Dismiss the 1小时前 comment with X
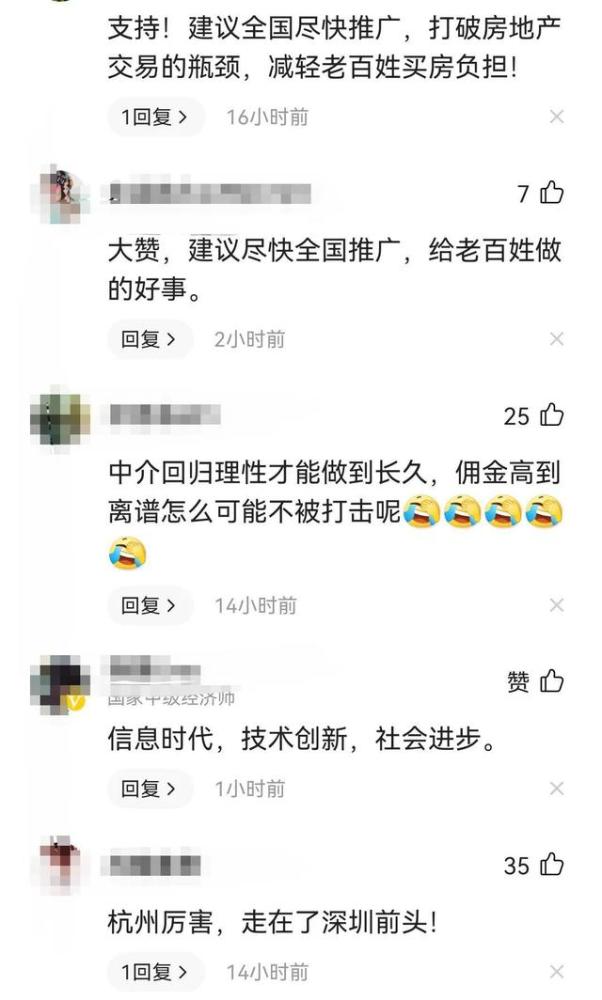Screen dimensions: 602x1000 tap(557, 789)
